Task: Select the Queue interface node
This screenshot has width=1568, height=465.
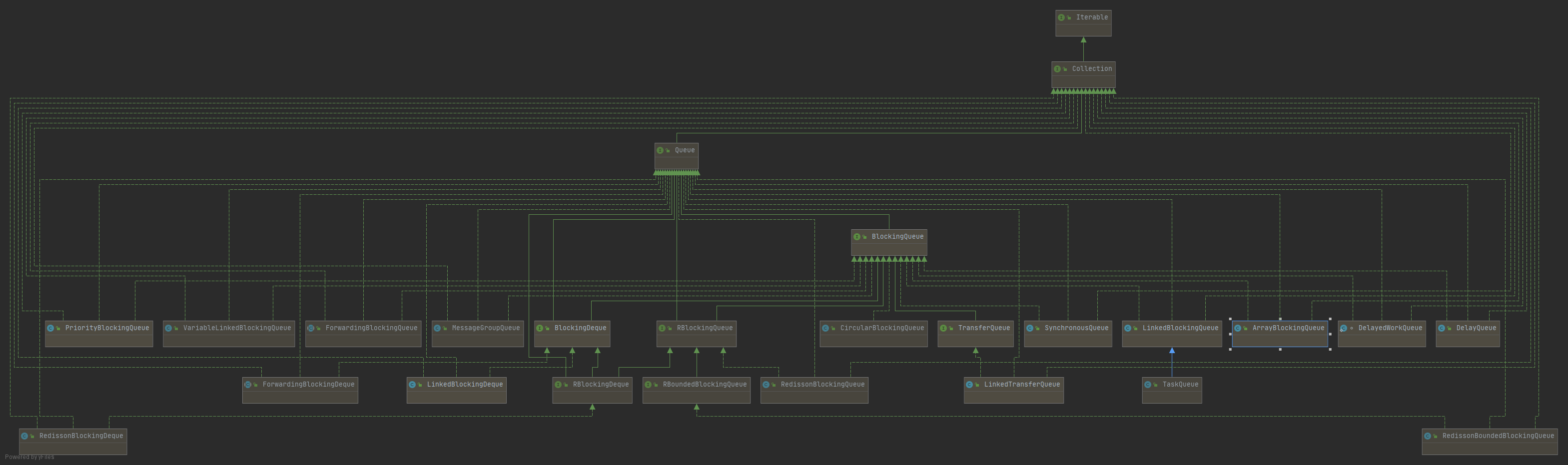Action: (676, 156)
